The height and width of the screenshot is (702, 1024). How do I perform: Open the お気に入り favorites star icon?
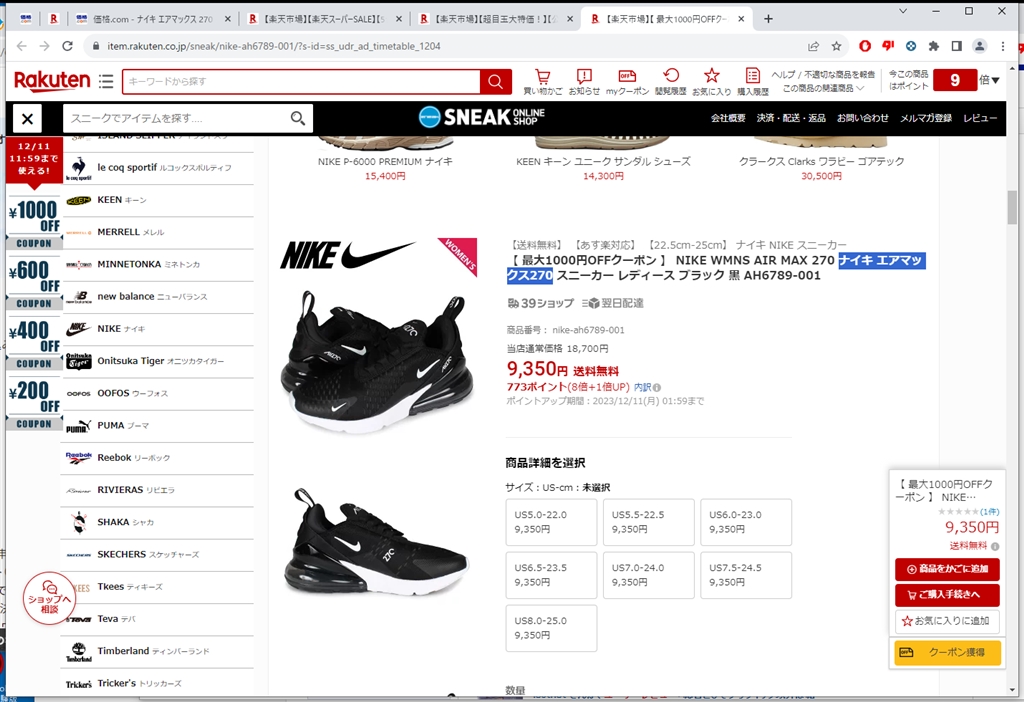pyautogui.click(x=711, y=82)
